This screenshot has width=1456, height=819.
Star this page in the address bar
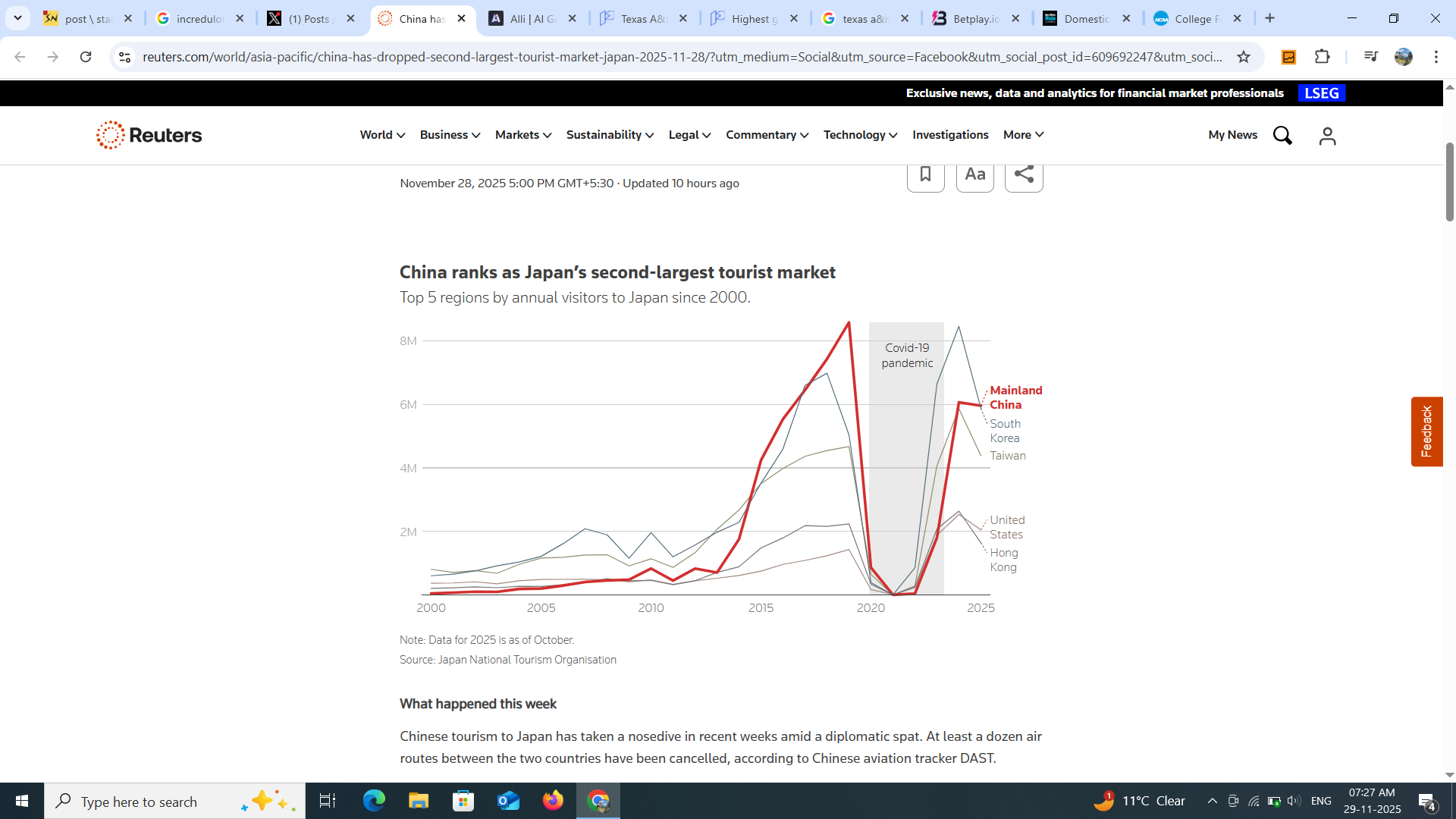tap(1244, 57)
